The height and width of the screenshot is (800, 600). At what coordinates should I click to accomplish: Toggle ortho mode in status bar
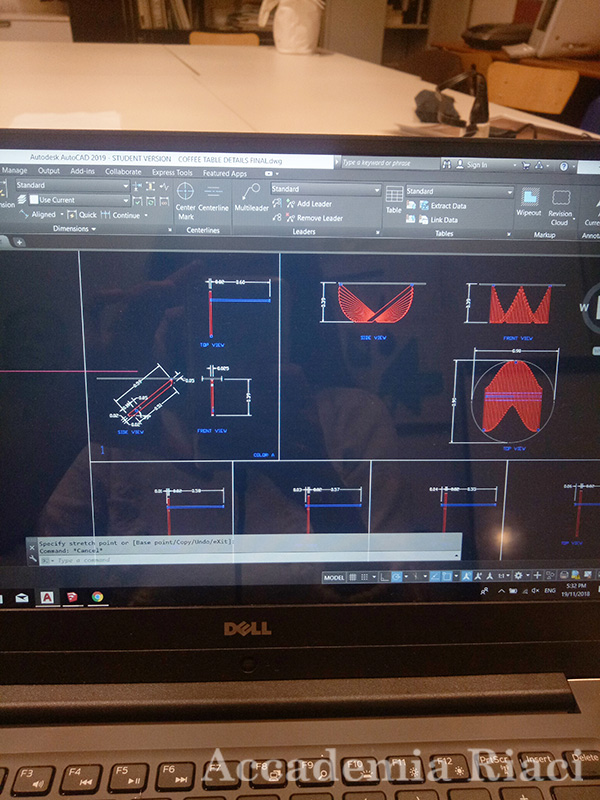(384, 577)
